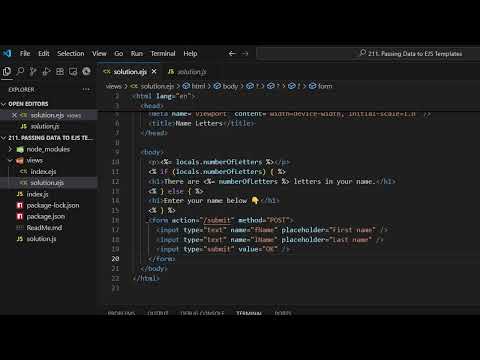Open the Remote Explorer icon
Screen dimensions: 480x360
pos(73,71)
